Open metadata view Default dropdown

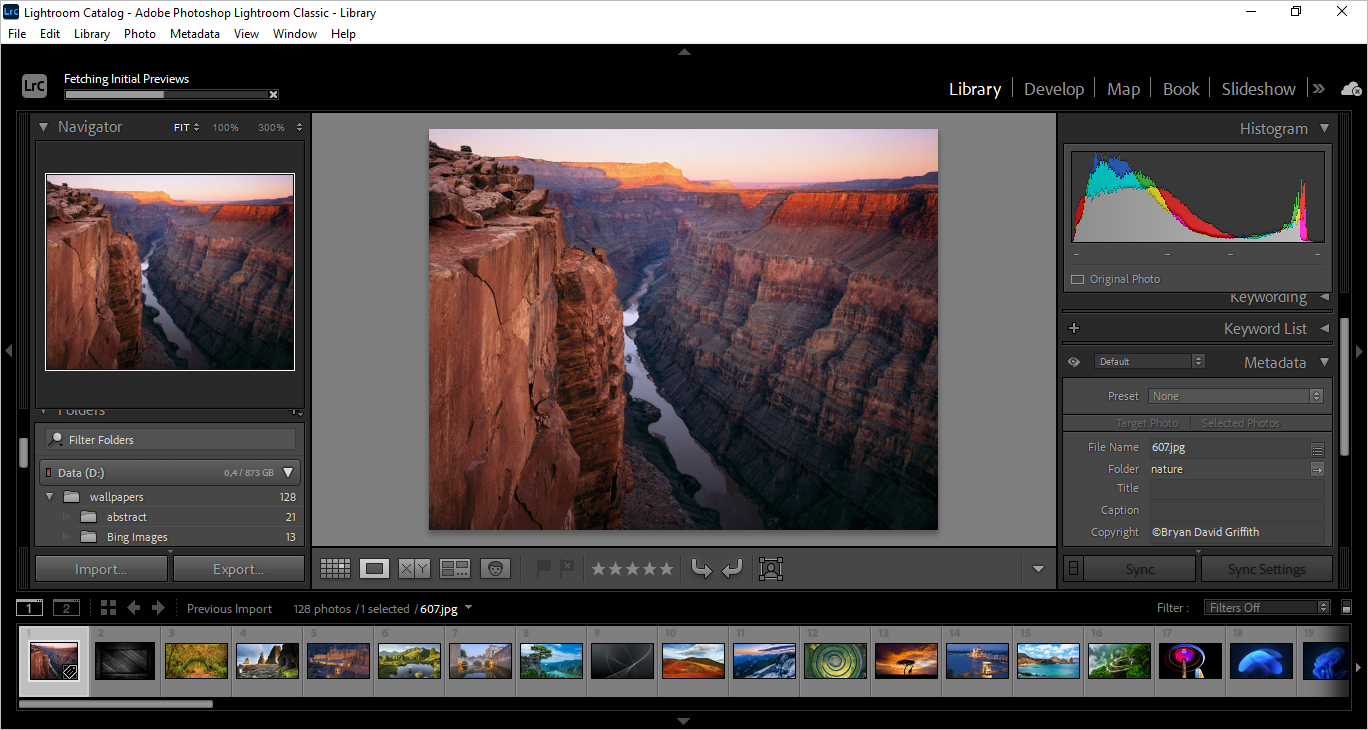coord(1149,362)
